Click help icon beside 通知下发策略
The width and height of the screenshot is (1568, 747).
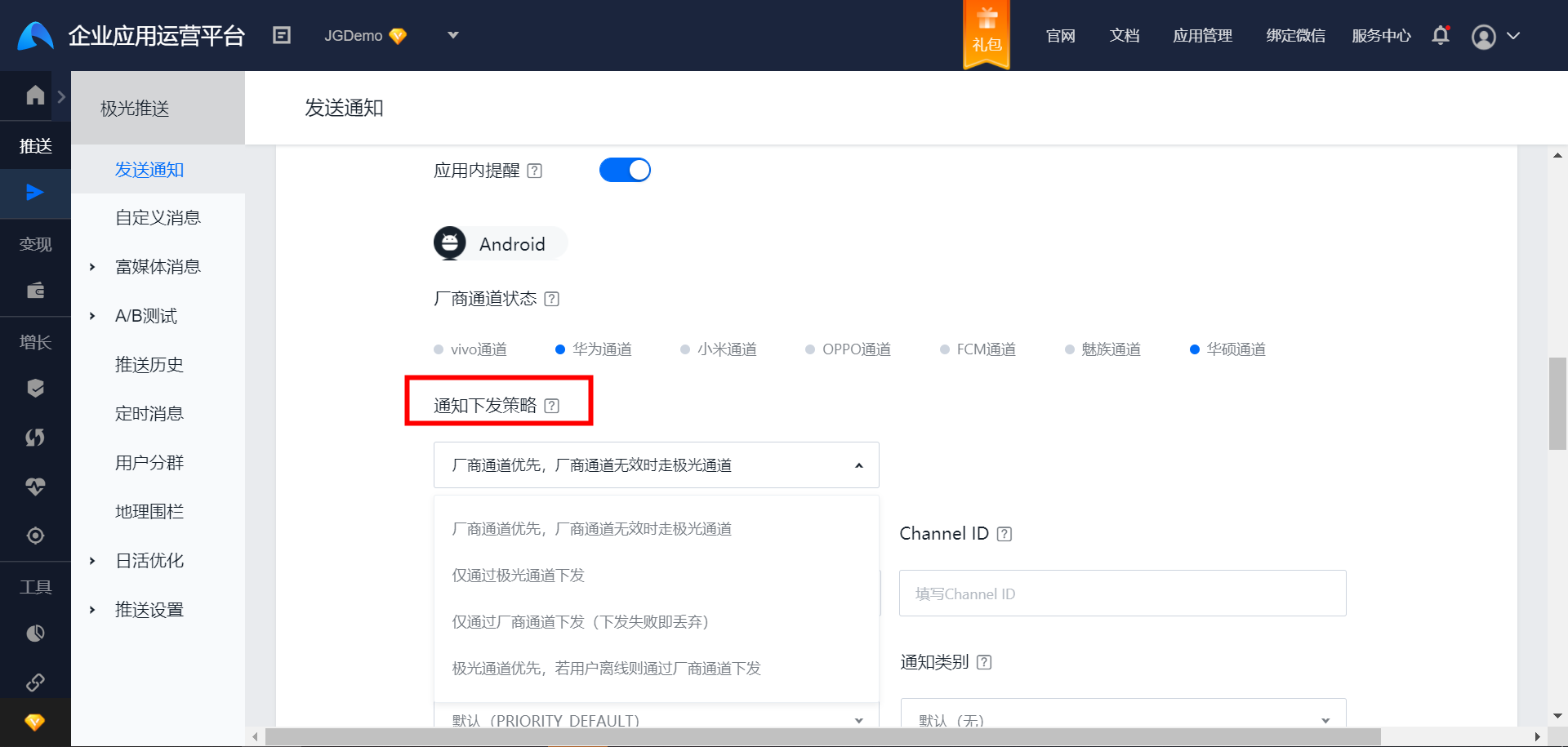tap(552, 406)
